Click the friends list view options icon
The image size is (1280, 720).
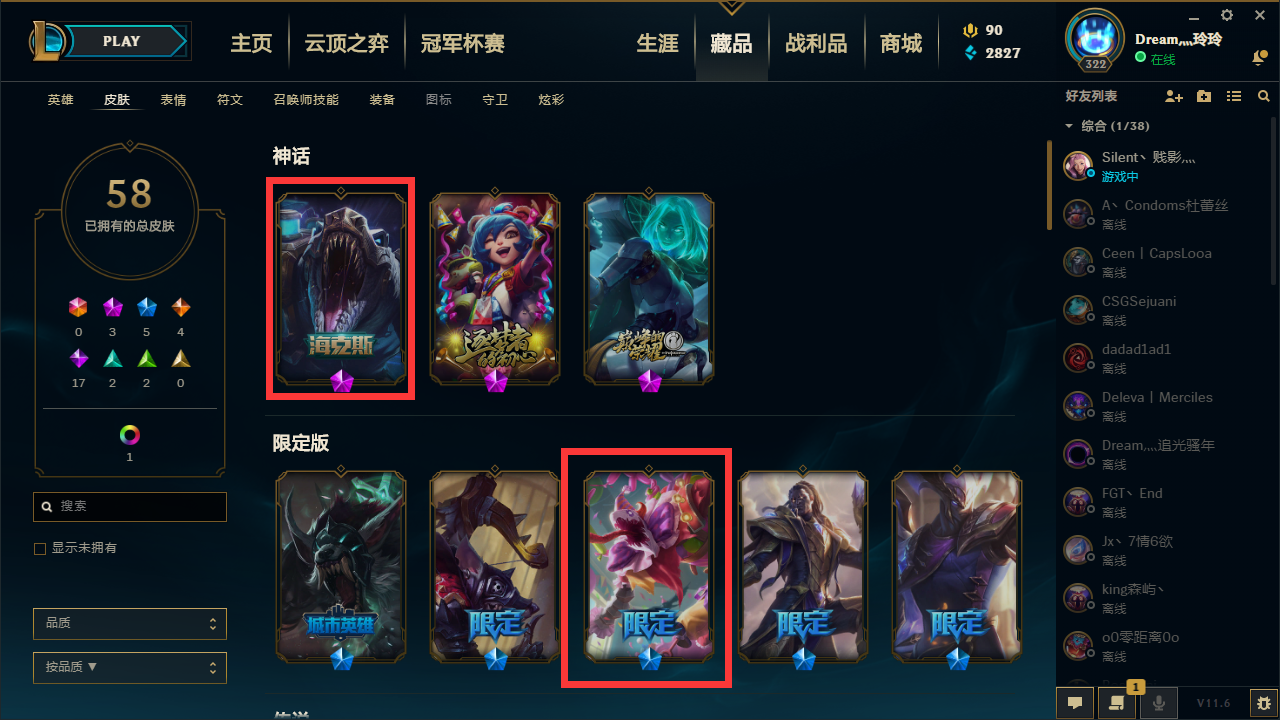tap(1234, 97)
